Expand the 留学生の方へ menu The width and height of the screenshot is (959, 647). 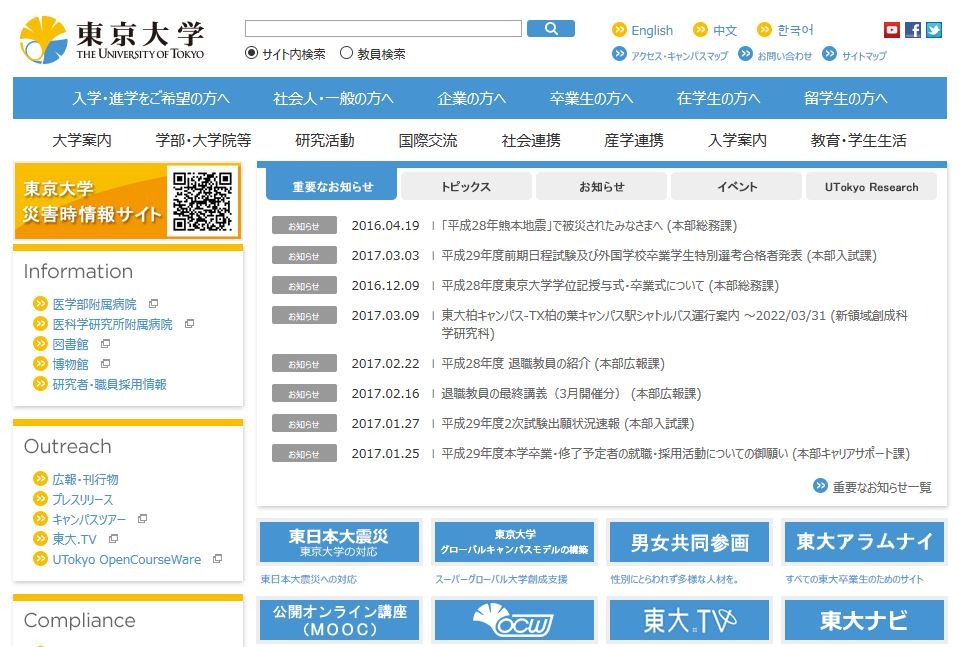point(844,97)
